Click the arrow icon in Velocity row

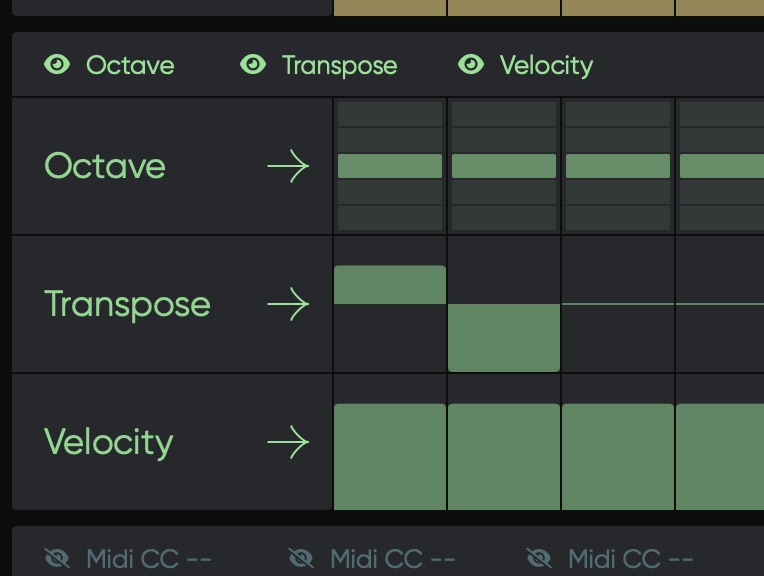(288, 442)
